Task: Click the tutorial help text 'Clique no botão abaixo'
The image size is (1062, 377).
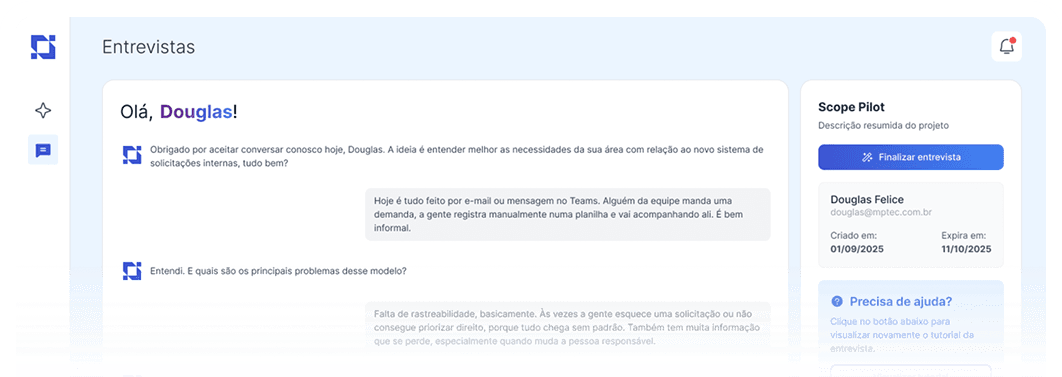Action: point(901,334)
